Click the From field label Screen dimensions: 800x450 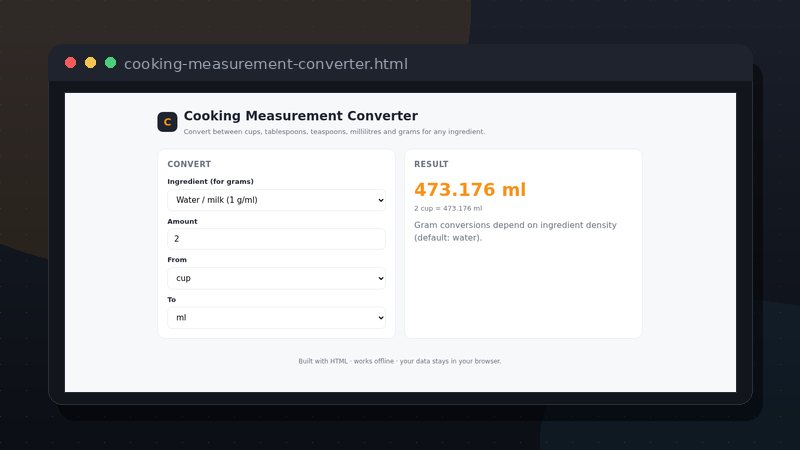point(177,260)
